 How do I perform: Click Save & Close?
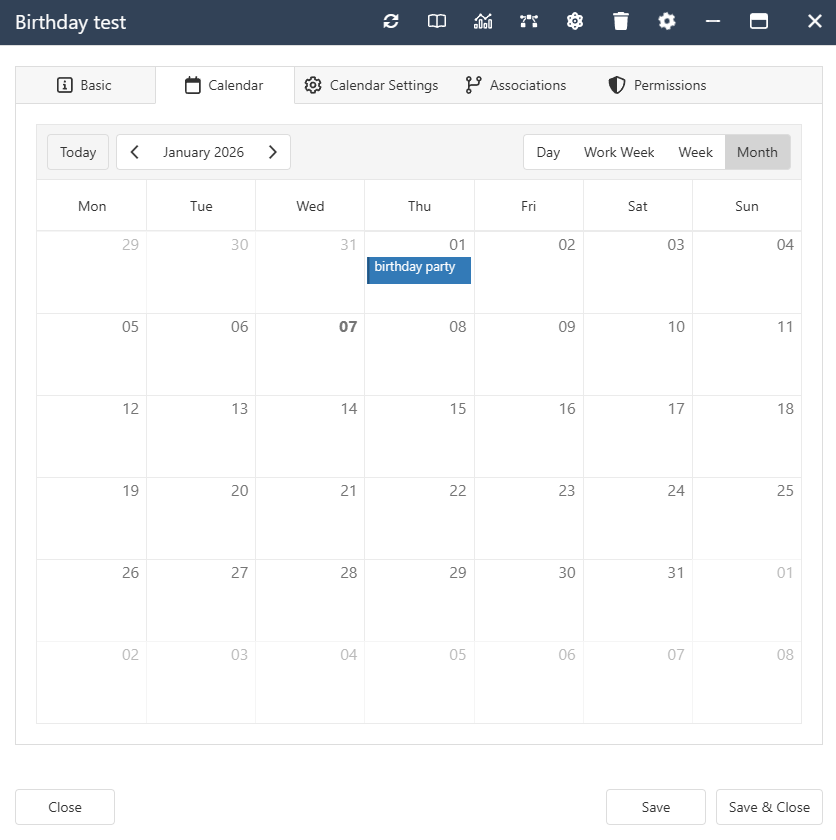point(768,807)
